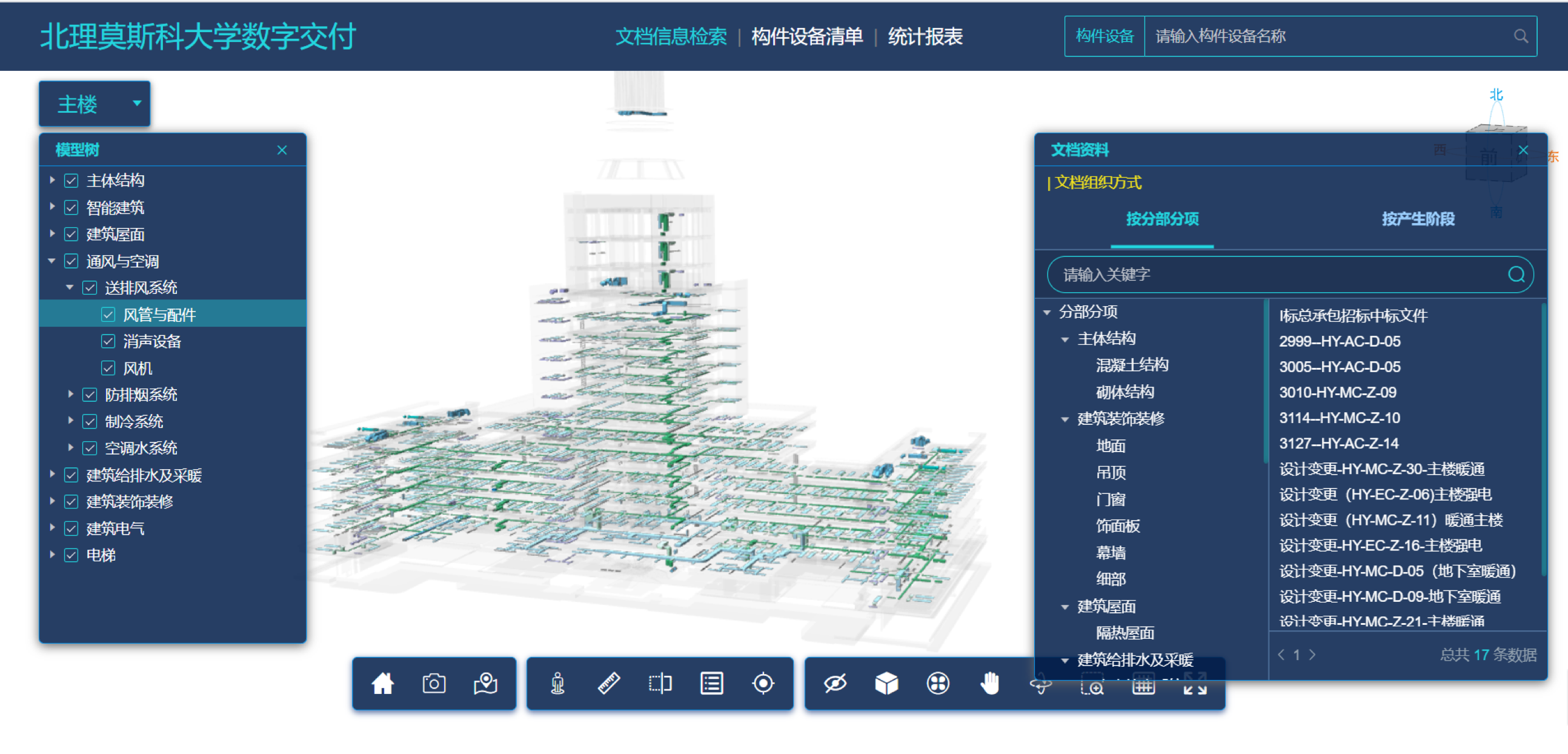Toggle the hide element eye-slash icon

pos(835,684)
